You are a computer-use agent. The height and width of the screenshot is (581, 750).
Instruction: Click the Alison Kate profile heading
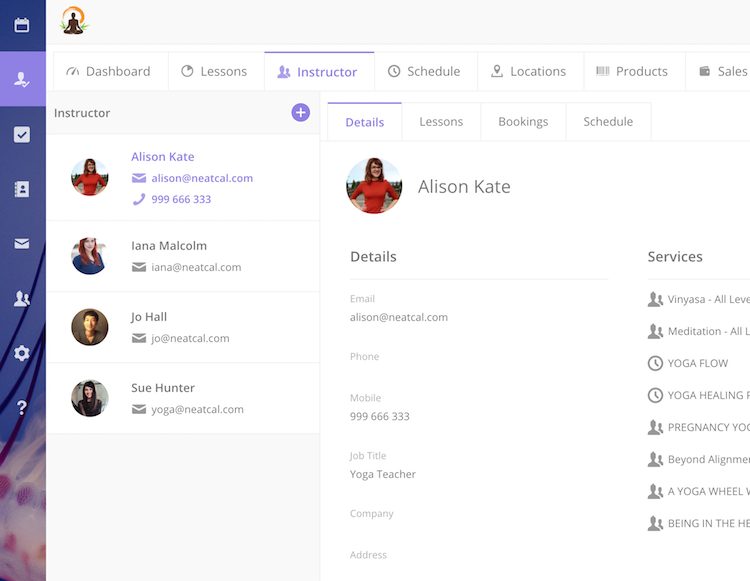tap(464, 186)
